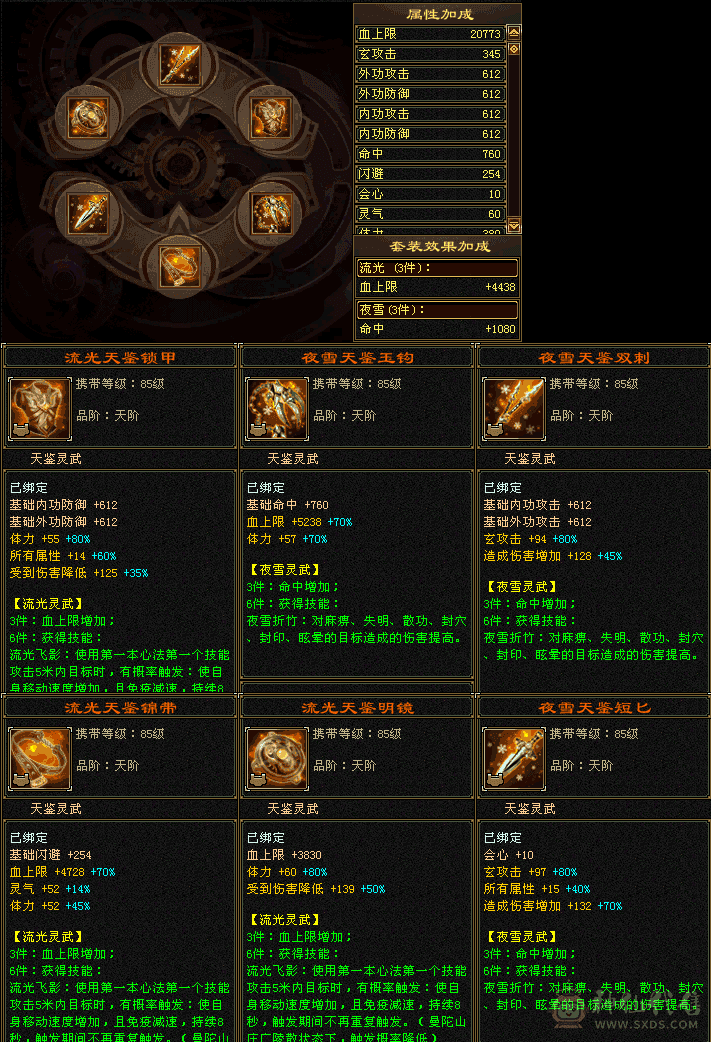This screenshot has height=1042, width=711.
Task: Click the 夜雪天鉴双刺 item thumbnail
Action: tap(514, 409)
